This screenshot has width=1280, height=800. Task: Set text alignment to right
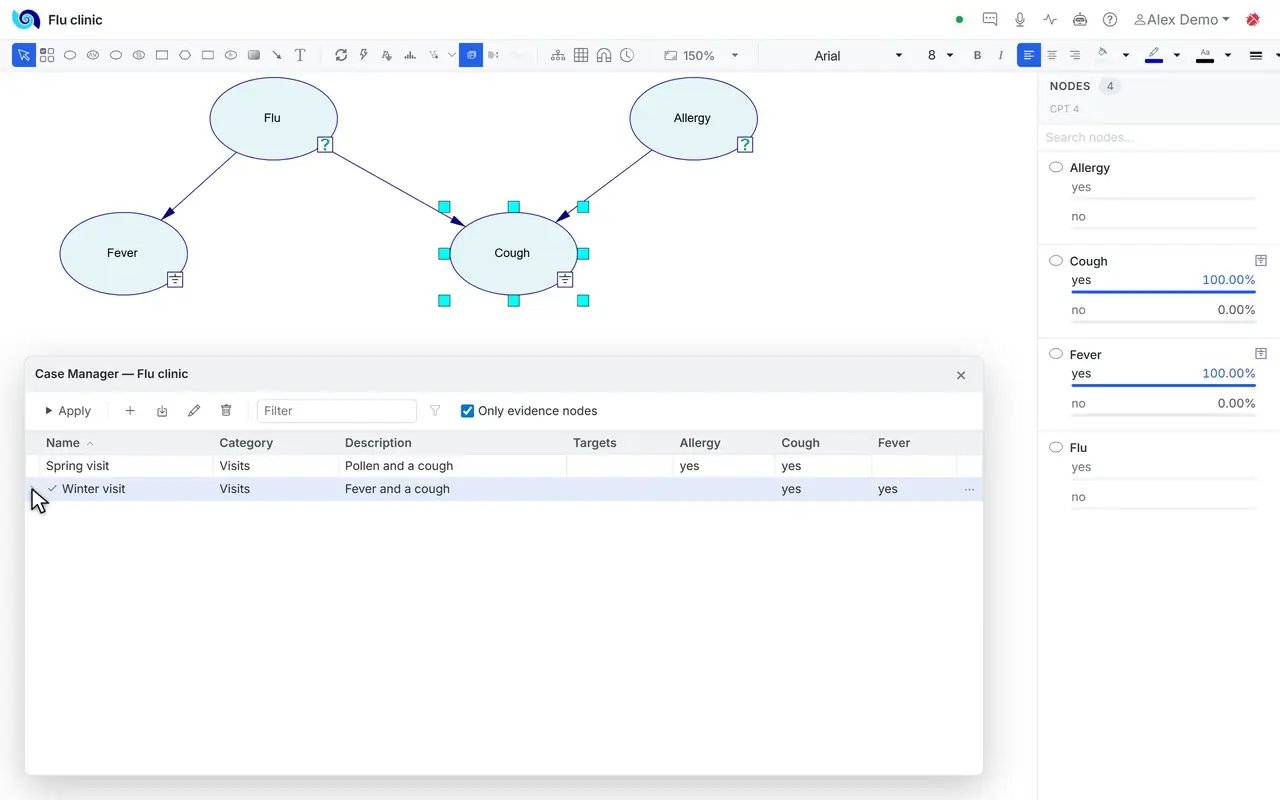(x=1075, y=56)
